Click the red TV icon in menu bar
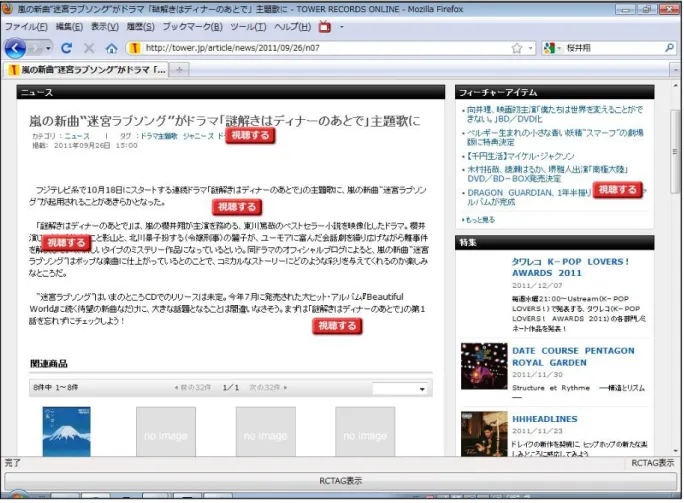This screenshot has height=503, width=684. [x=325, y=27]
